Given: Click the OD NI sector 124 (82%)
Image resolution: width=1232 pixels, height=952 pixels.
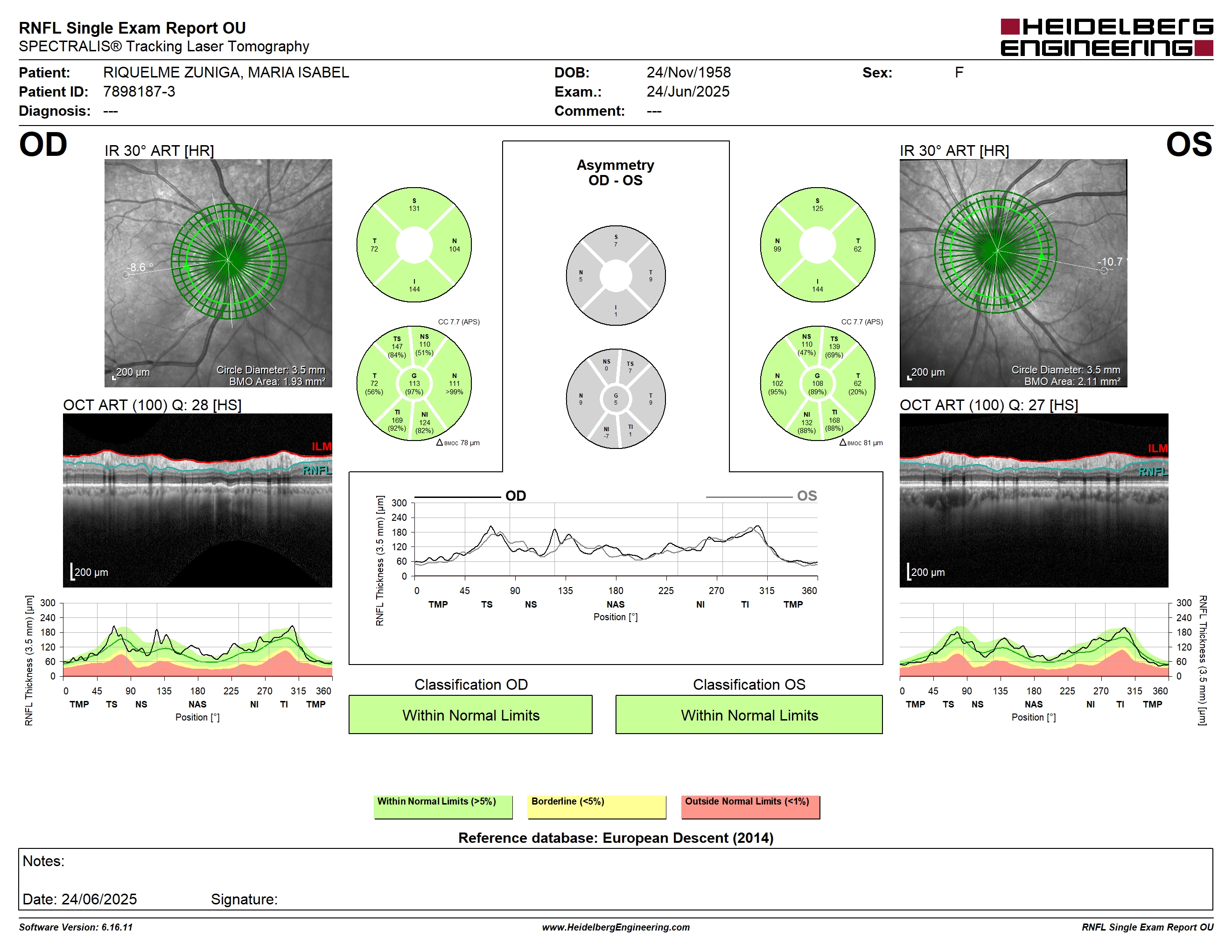Looking at the screenshot, I should point(424,422).
